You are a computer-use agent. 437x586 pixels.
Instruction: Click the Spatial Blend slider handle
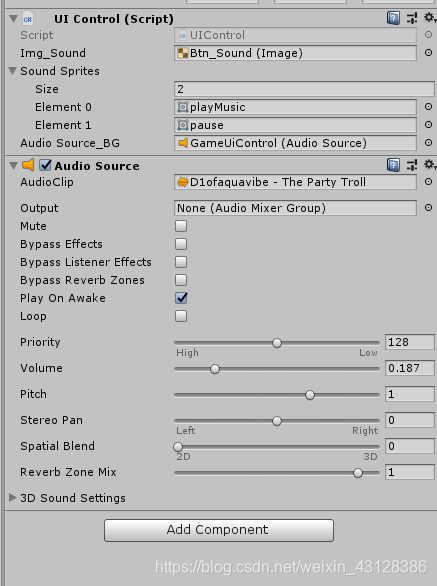click(x=178, y=447)
